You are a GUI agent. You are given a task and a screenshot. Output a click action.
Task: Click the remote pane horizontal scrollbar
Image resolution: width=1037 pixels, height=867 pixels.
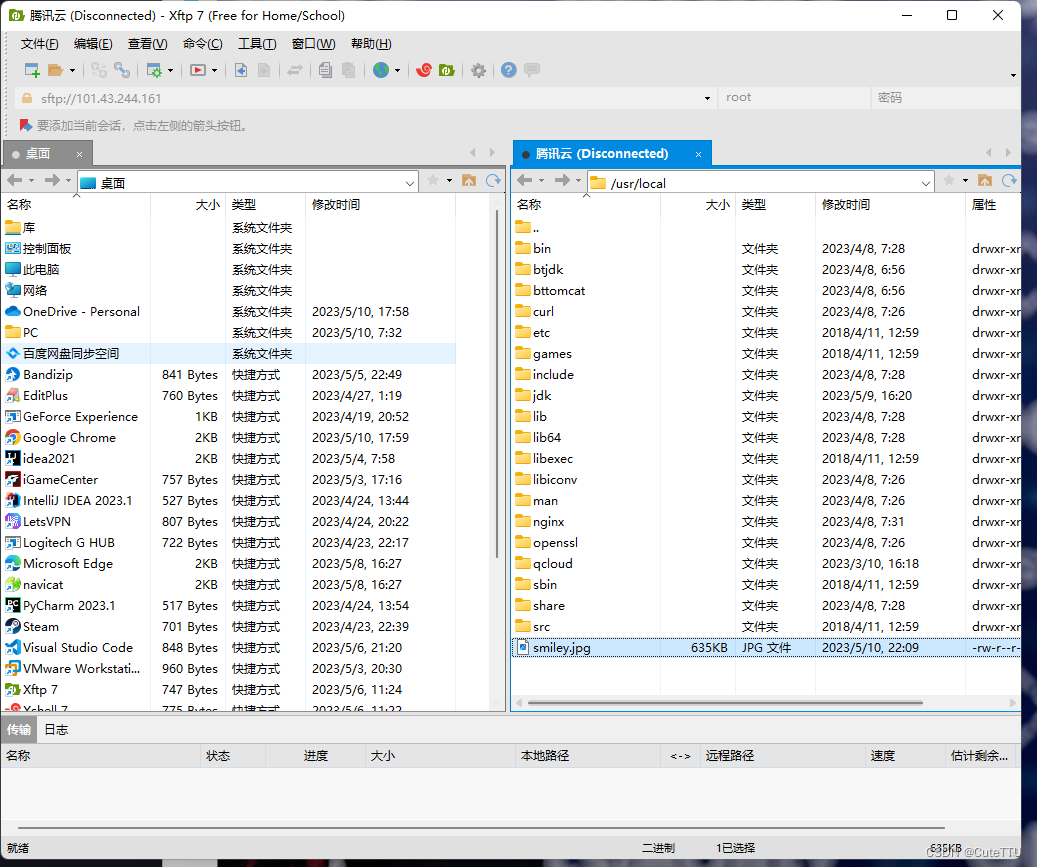(726, 703)
